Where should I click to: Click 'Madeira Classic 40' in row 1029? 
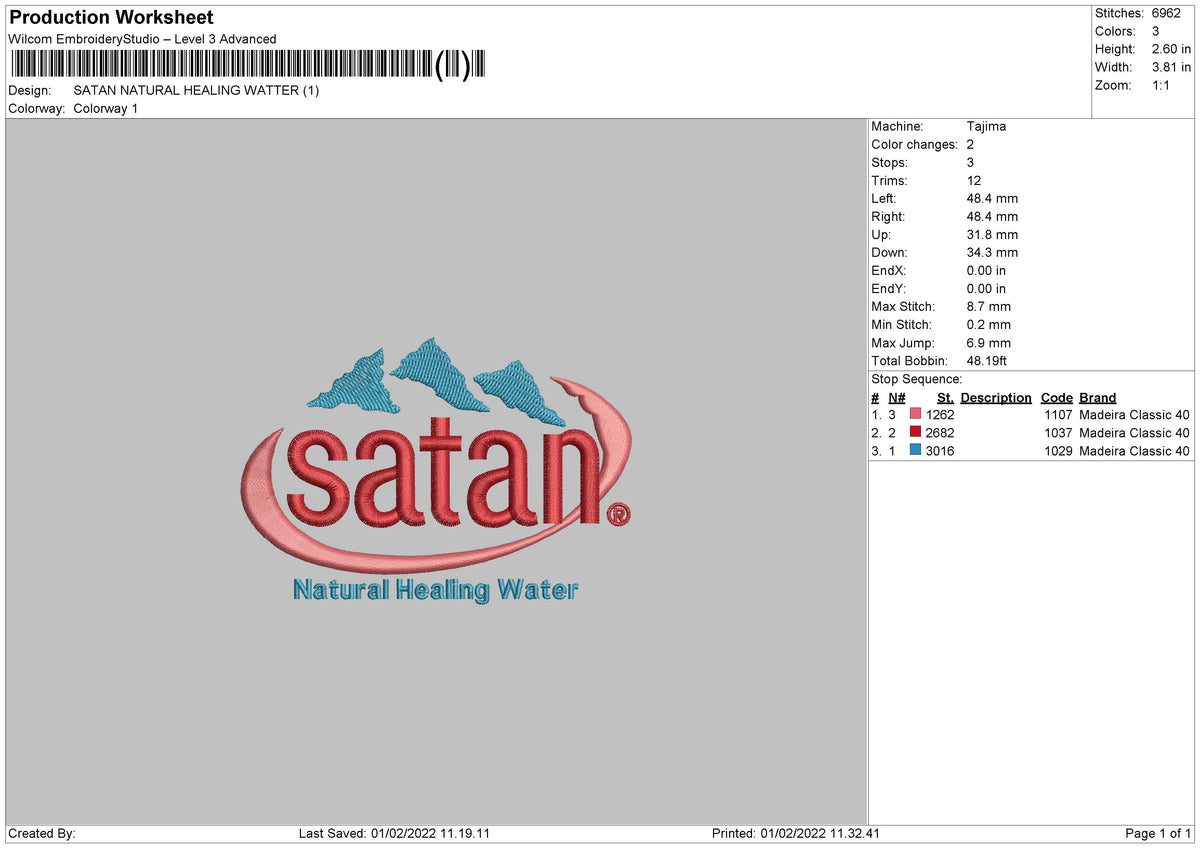1134,451
